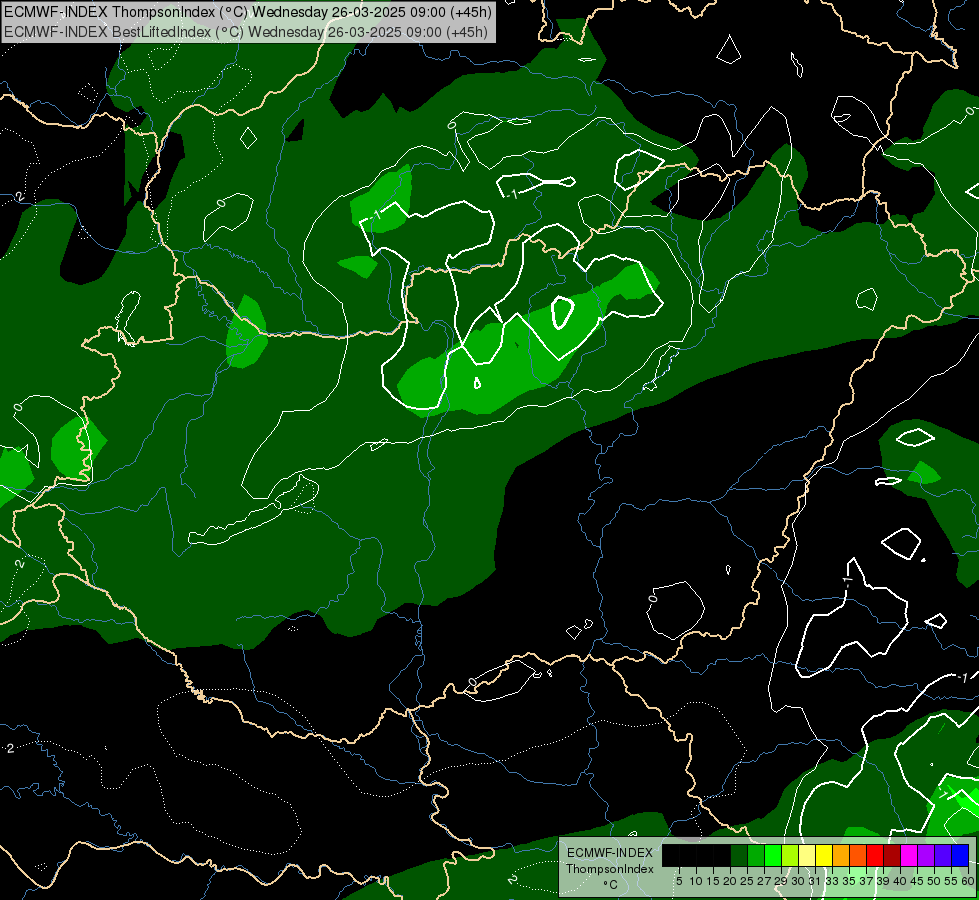Select the dark green 20–25 legend swatch
This screenshot has width=979, height=900.
[739, 855]
